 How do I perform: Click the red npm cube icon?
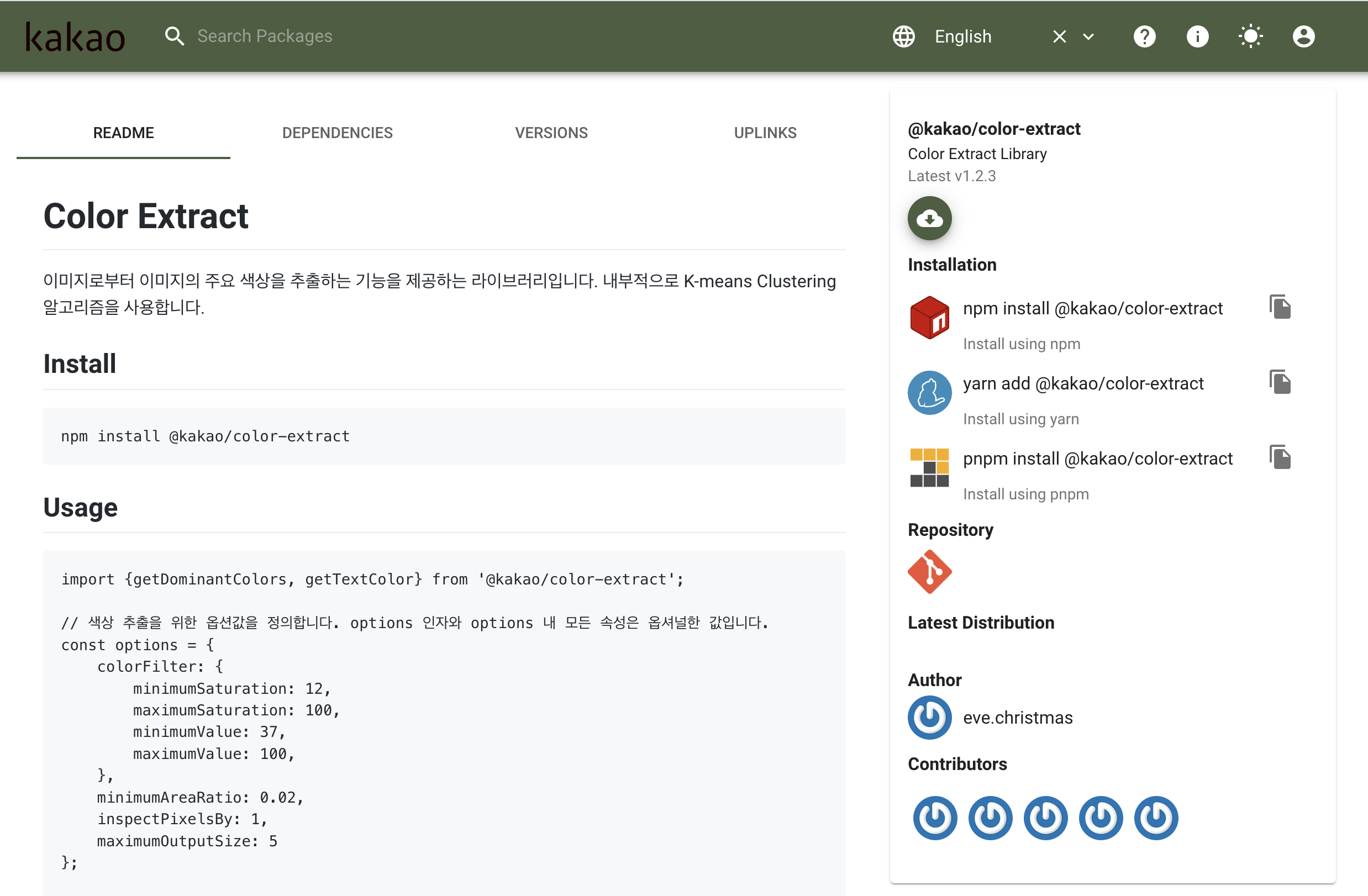tap(929, 318)
